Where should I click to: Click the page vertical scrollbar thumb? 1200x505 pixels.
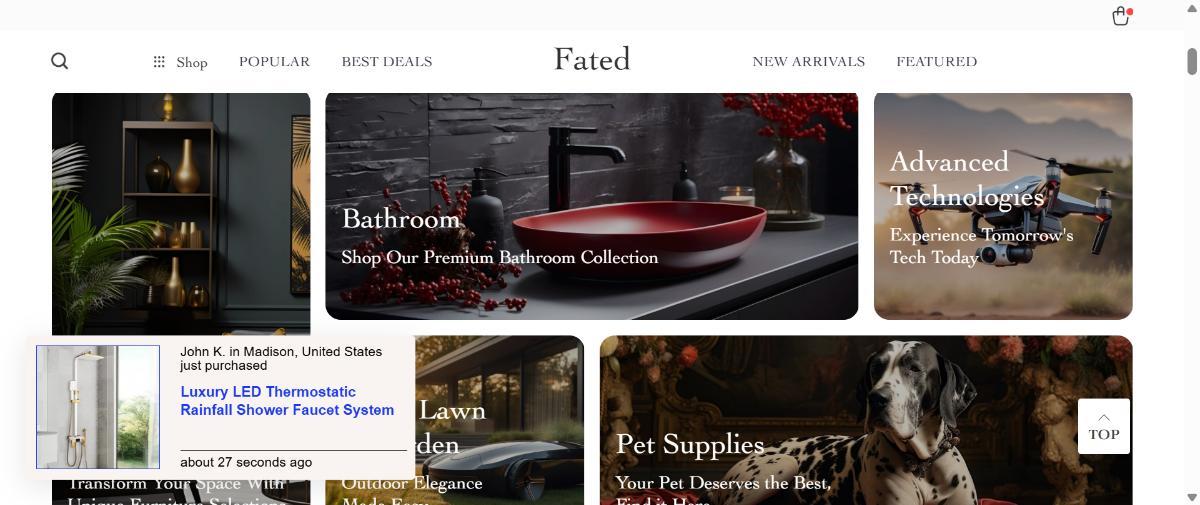[1192, 59]
